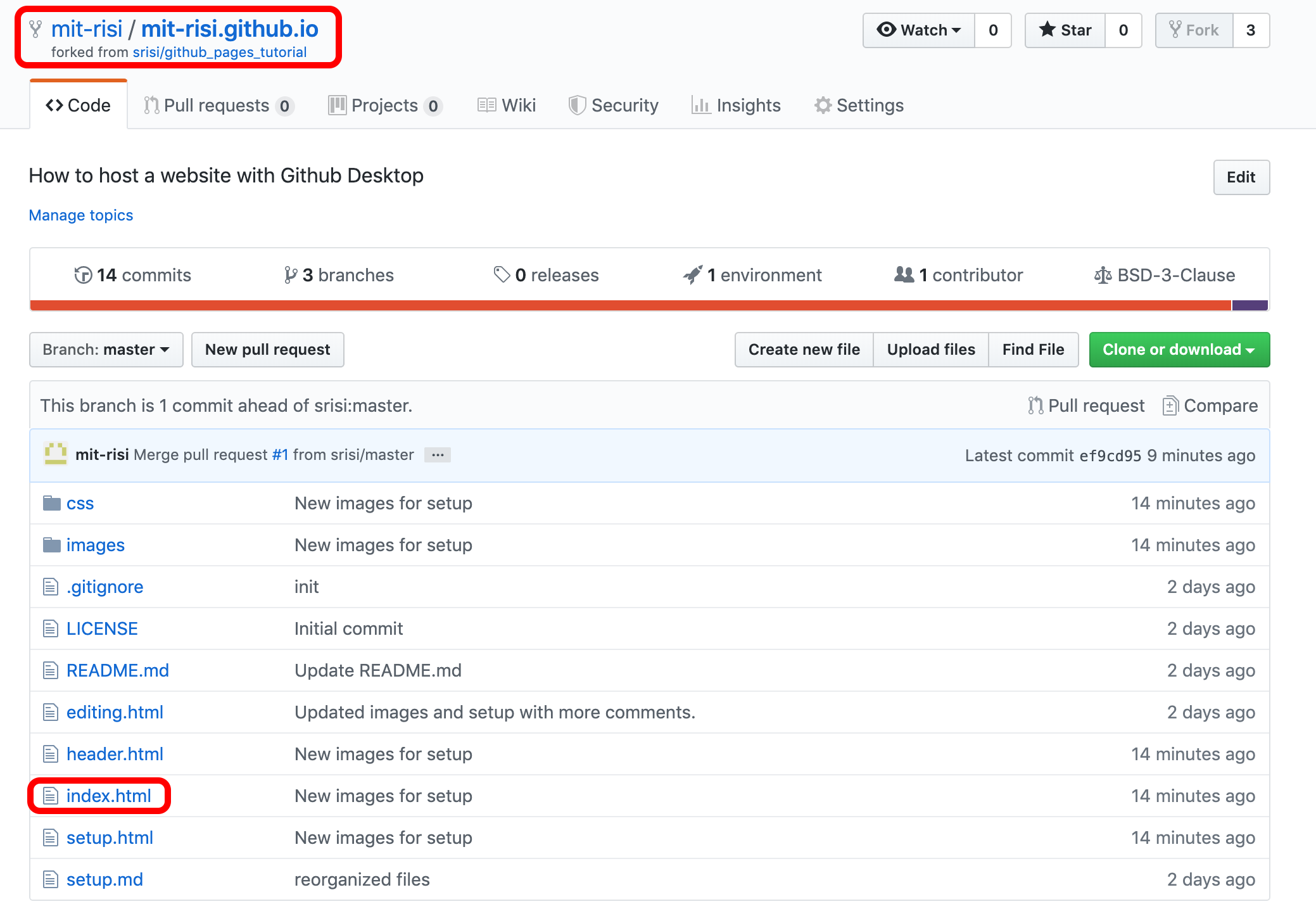This screenshot has height=911, width=1316.
Task: Open the index.html file
Action: pyautogui.click(x=109, y=796)
